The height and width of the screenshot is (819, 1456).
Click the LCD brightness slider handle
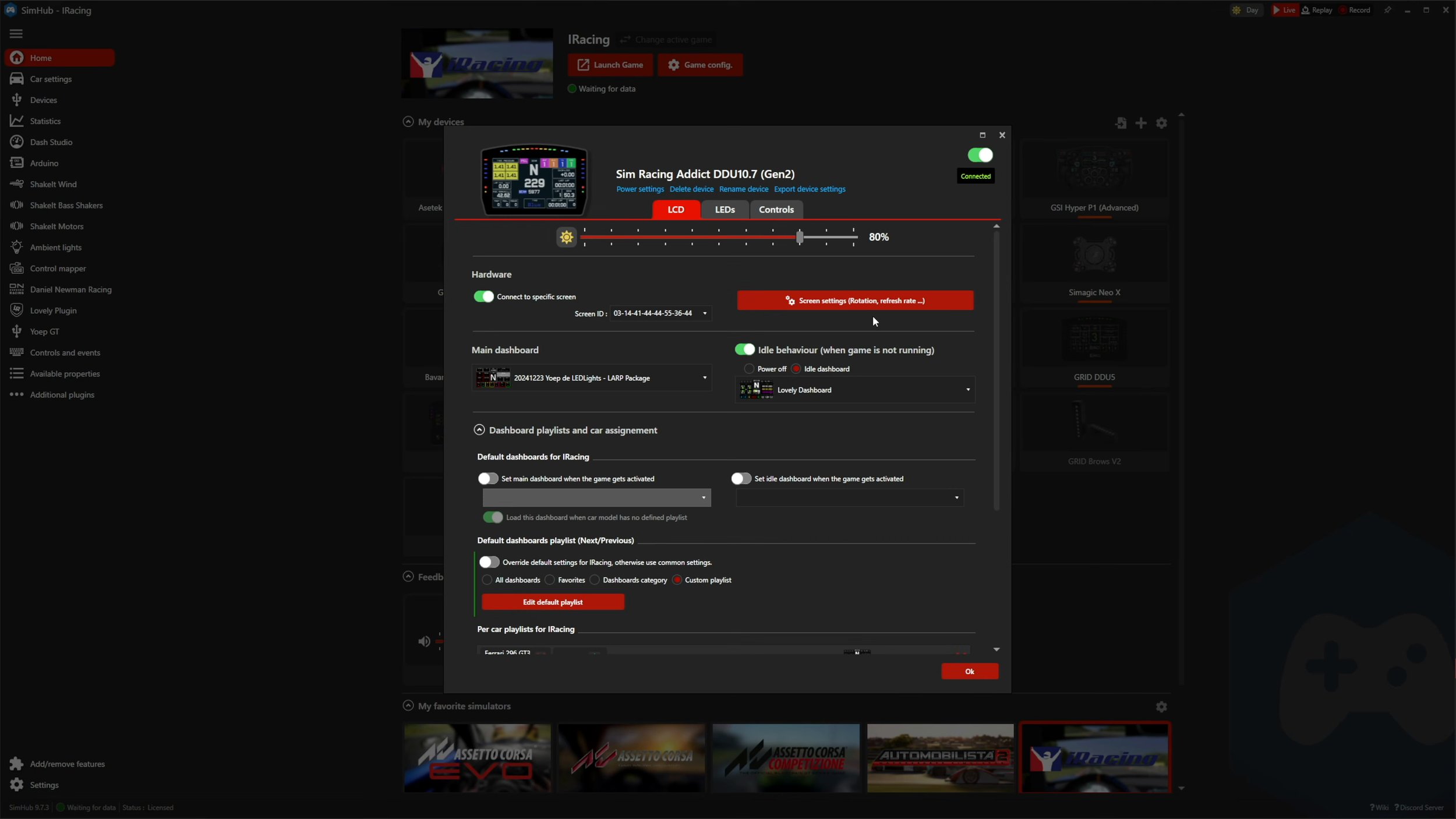pos(800,237)
